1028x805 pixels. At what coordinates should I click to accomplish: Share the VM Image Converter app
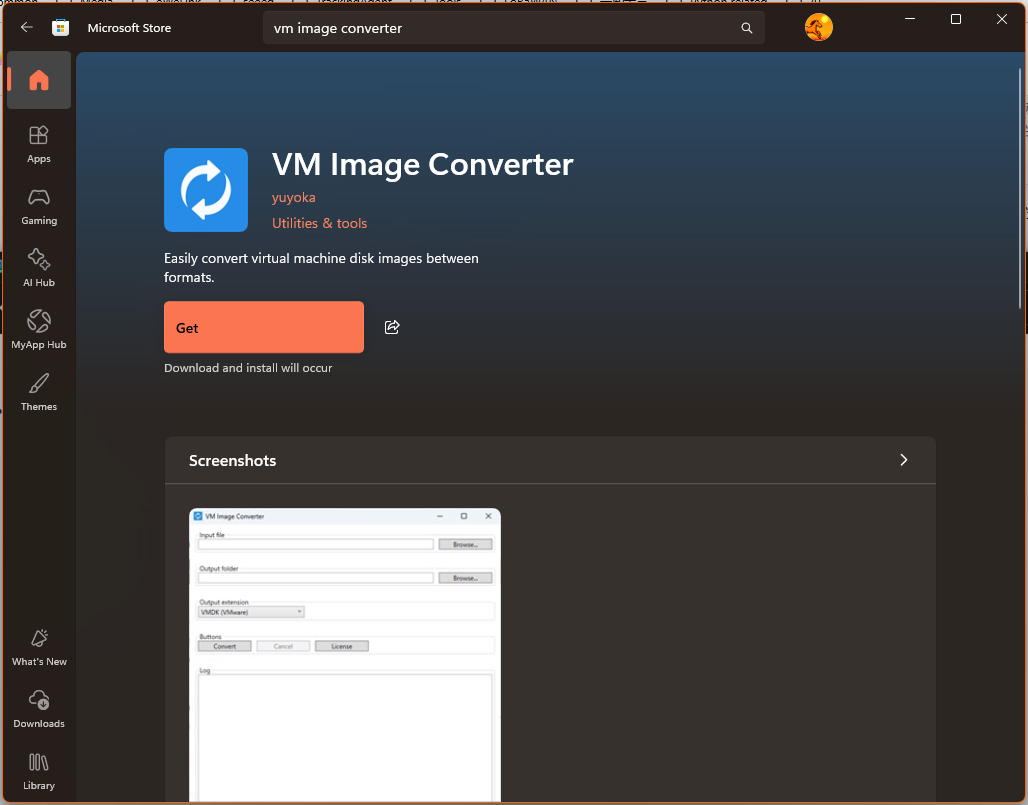[x=392, y=327]
